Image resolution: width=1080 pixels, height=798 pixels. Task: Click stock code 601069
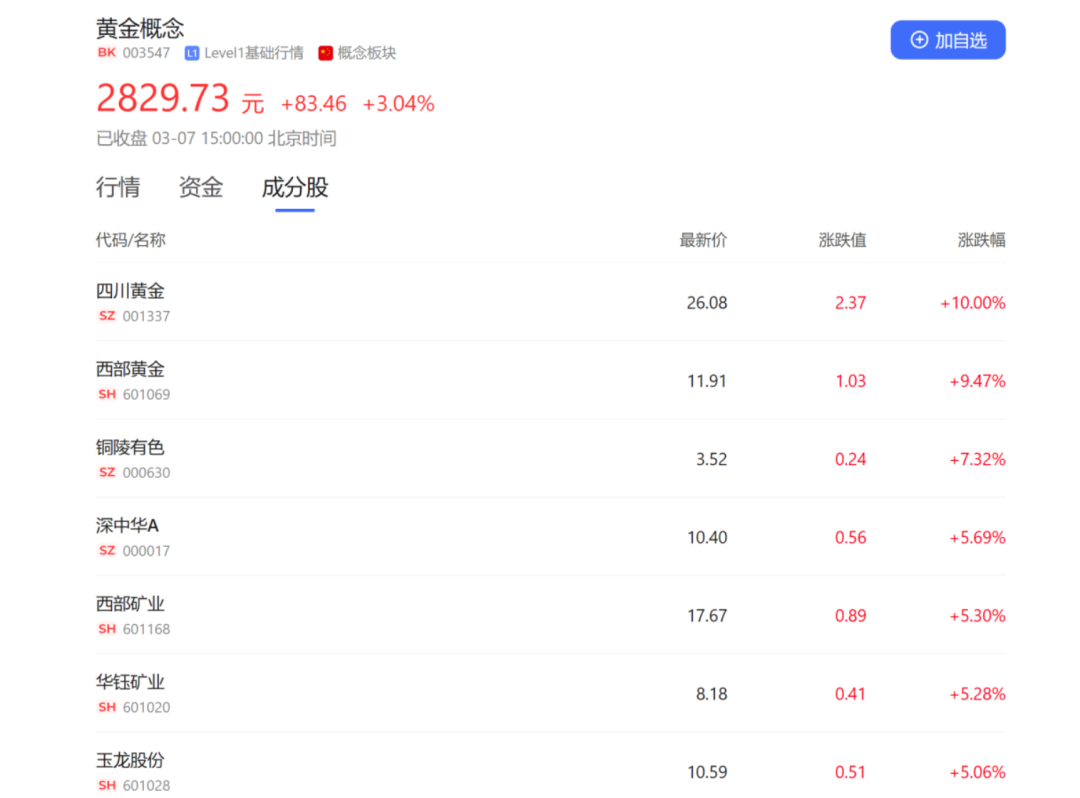click(146, 395)
